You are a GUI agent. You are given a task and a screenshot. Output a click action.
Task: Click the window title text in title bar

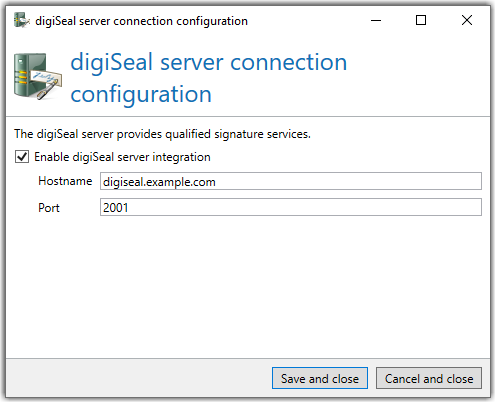pyautogui.click(x=141, y=21)
